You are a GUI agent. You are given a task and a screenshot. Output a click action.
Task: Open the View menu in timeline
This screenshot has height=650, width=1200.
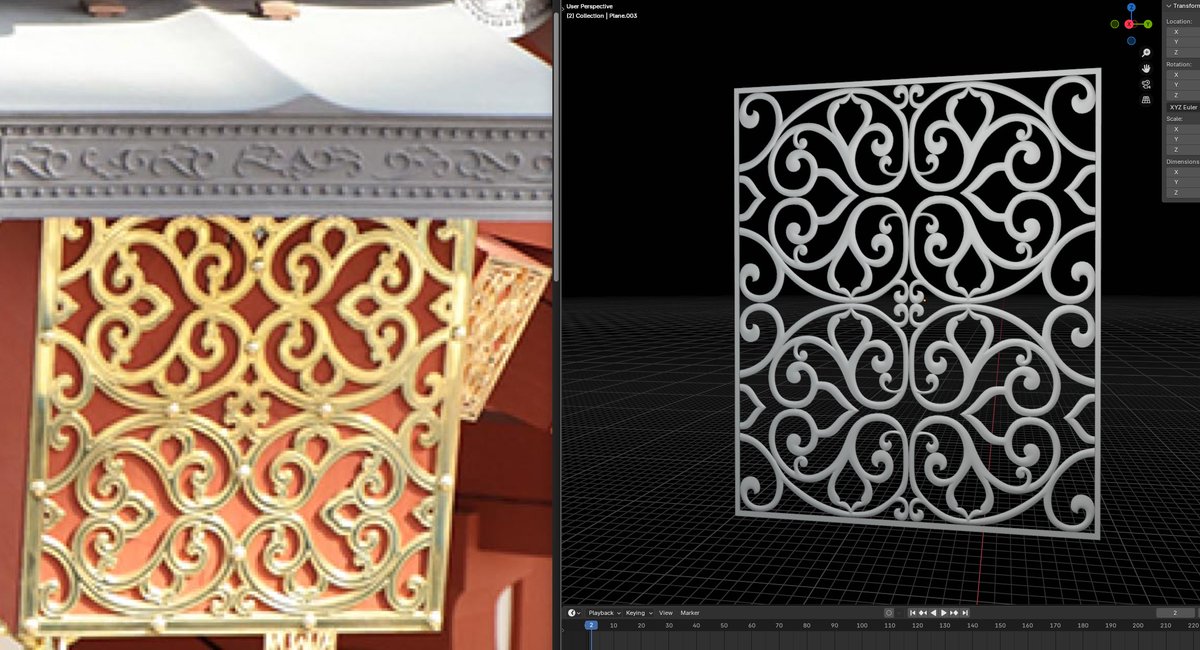(x=665, y=612)
